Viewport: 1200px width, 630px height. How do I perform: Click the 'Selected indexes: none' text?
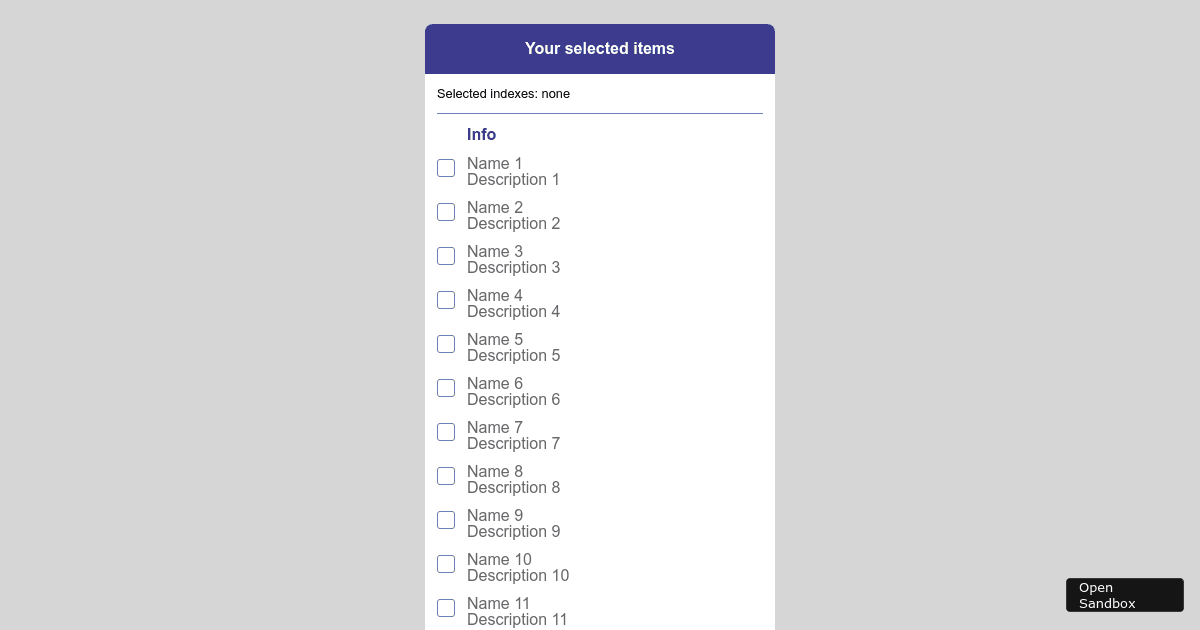click(x=503, y=94)
